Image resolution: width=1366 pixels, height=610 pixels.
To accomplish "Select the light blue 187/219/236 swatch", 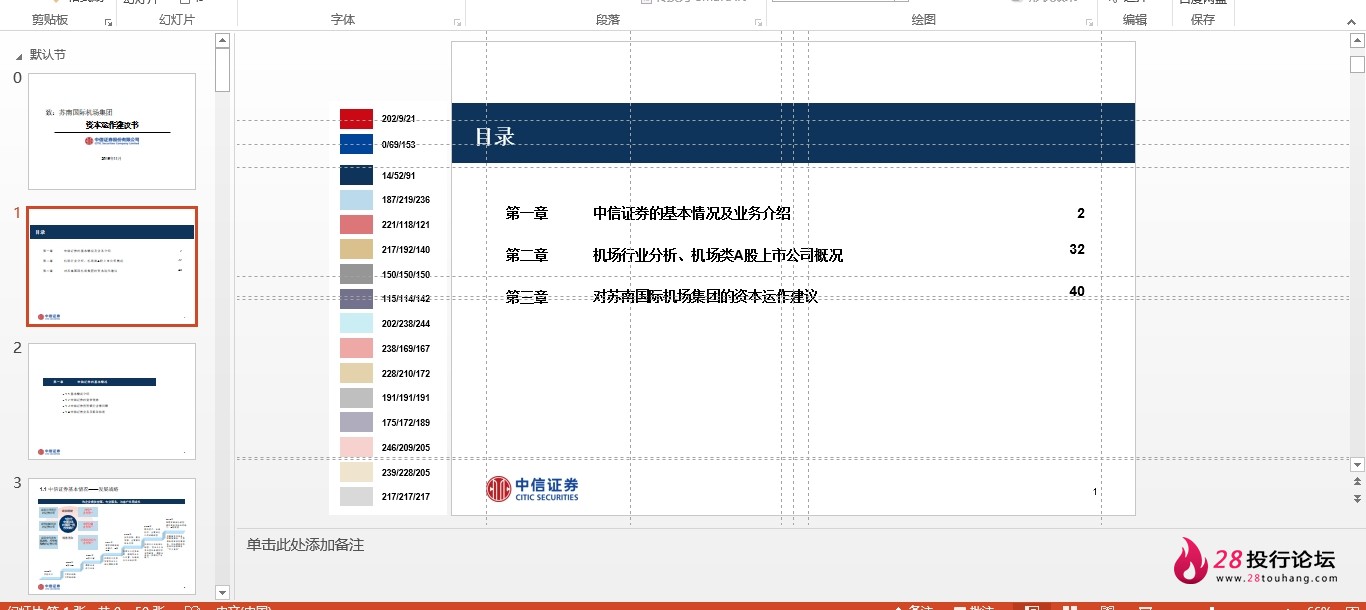I will click(x=356, y=200).
